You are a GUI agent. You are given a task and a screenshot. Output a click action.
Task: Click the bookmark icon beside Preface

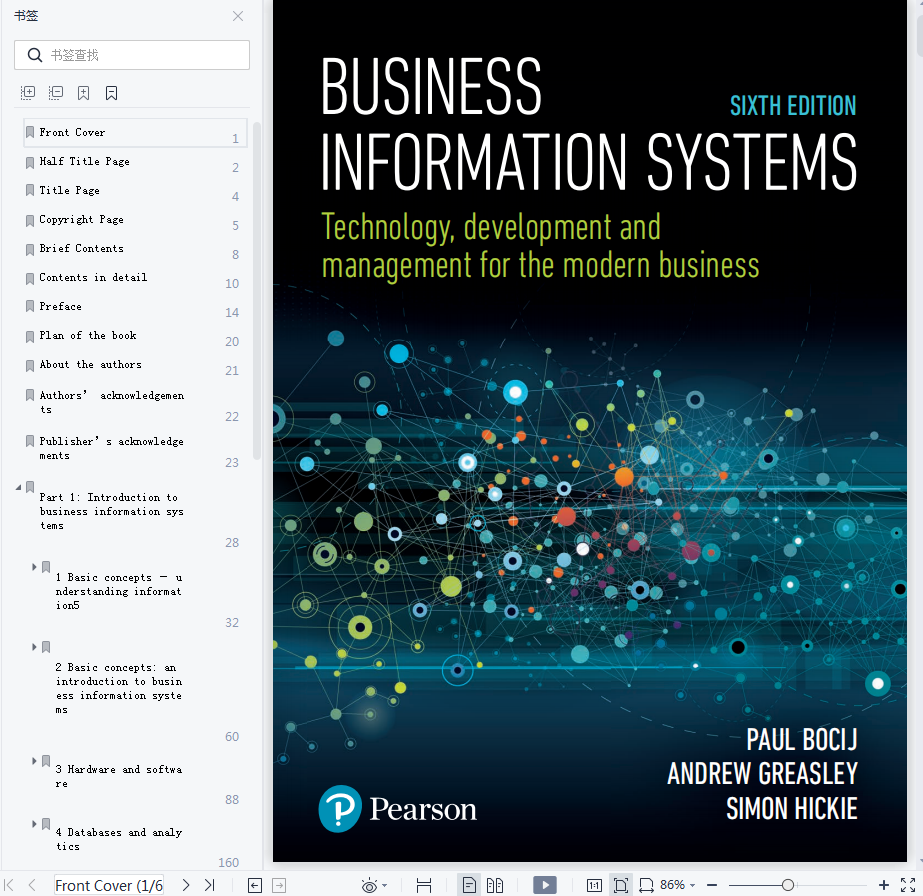tap(30, 306)
